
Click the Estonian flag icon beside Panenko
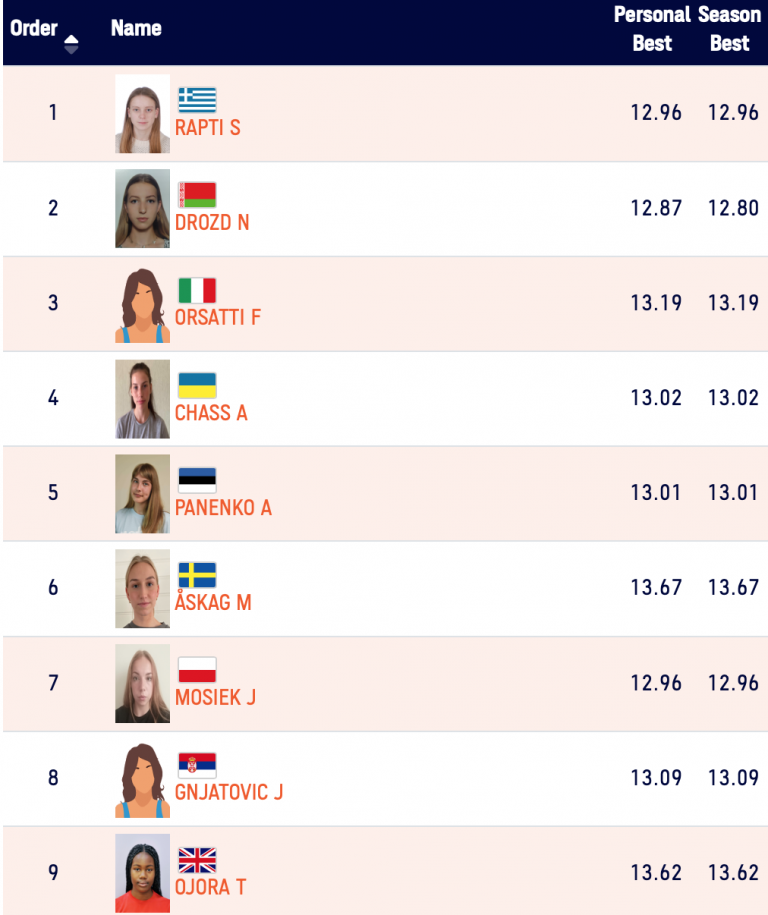[x=197, y=480]
